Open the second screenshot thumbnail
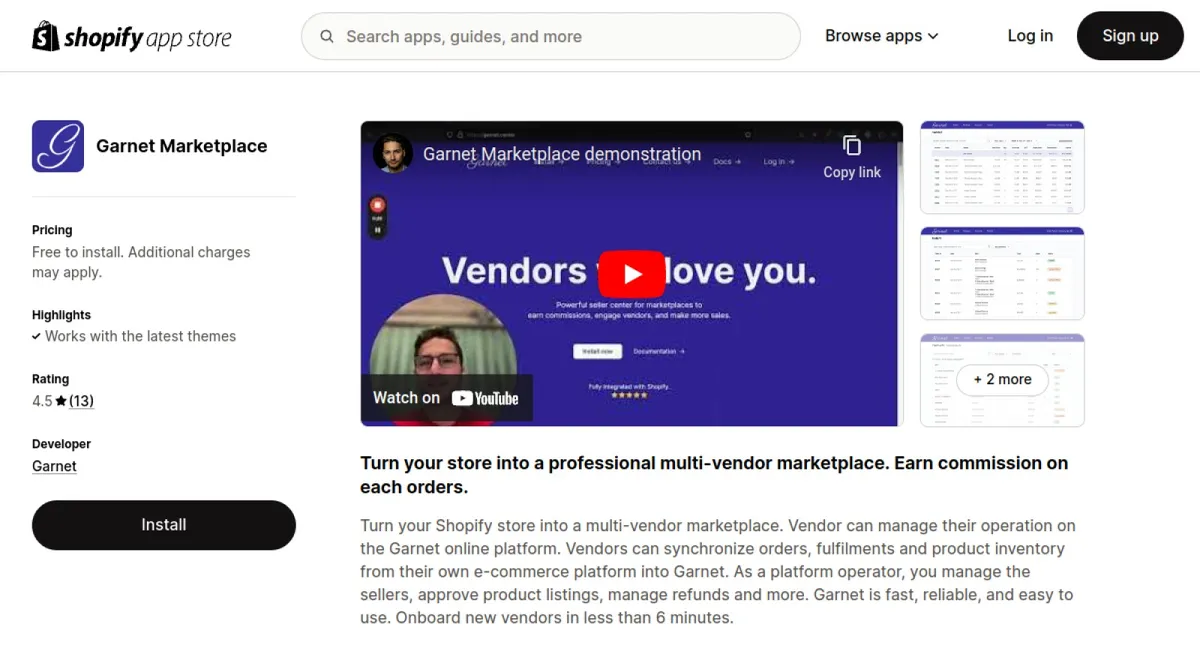The height and width of the screenshot is (650, 1200). [1002, 273]
